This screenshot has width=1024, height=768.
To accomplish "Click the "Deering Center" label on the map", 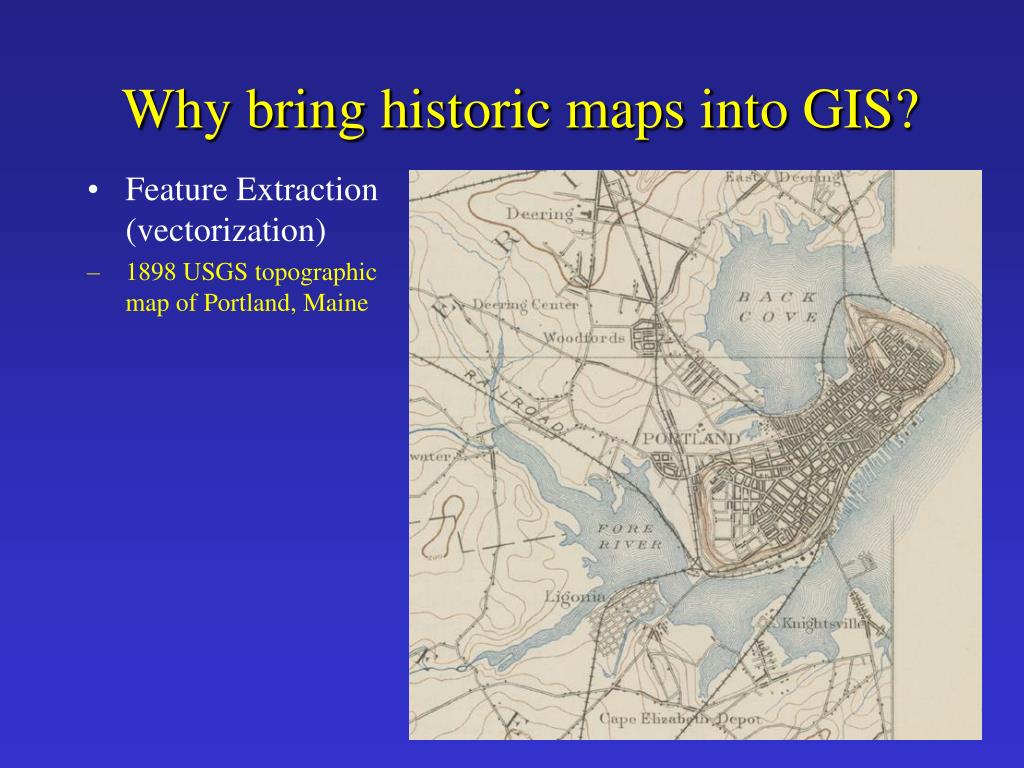I will click(525, 305).
